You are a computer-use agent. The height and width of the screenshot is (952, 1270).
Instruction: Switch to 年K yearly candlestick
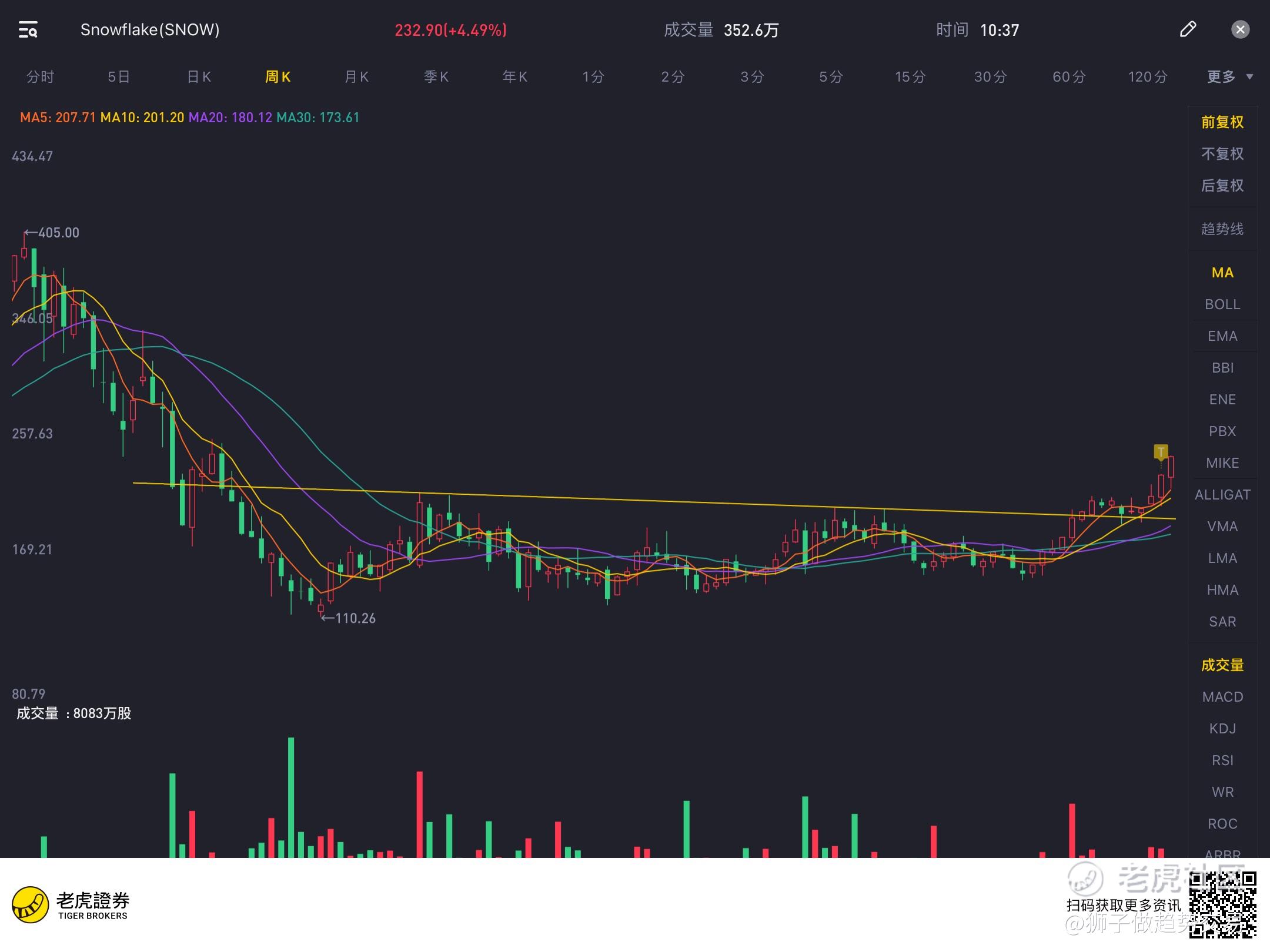(x=514, y=77)
